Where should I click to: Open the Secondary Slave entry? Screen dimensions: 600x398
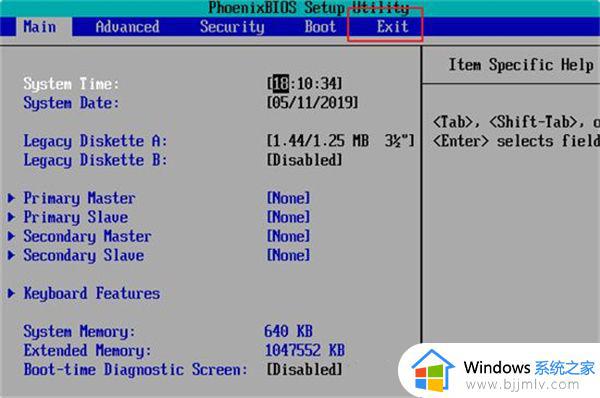pyautogui.click(x=83, y=256)
